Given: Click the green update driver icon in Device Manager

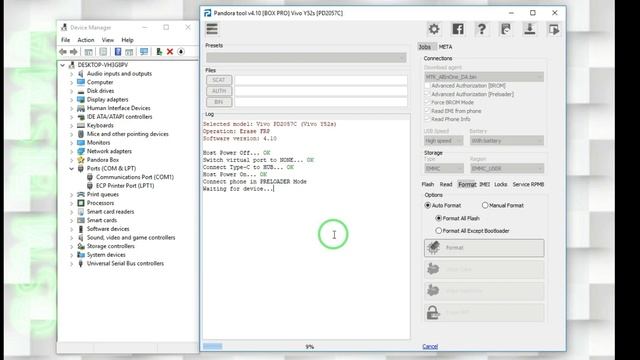Looking at the screenshot, I should [x=159, y=52].
